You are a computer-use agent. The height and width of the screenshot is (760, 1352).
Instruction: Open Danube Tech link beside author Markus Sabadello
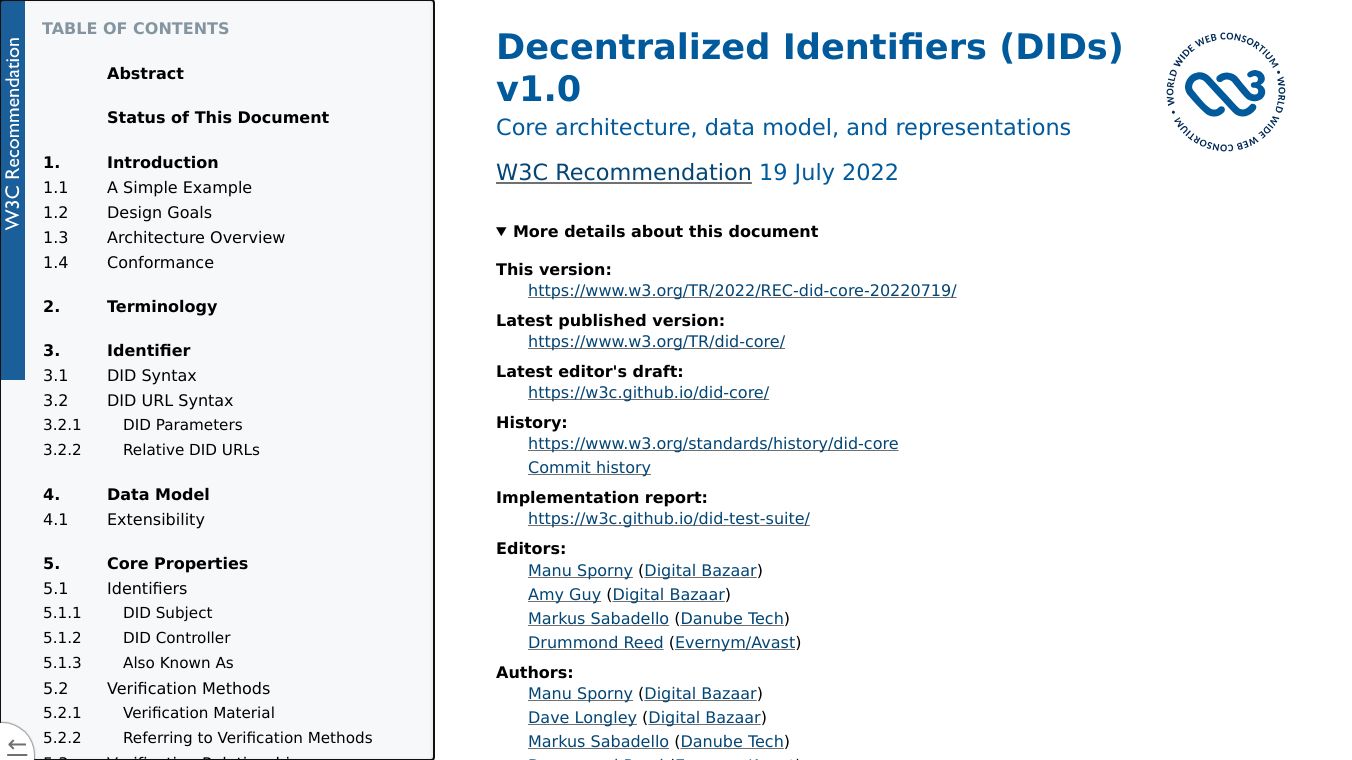pos(732,741)
